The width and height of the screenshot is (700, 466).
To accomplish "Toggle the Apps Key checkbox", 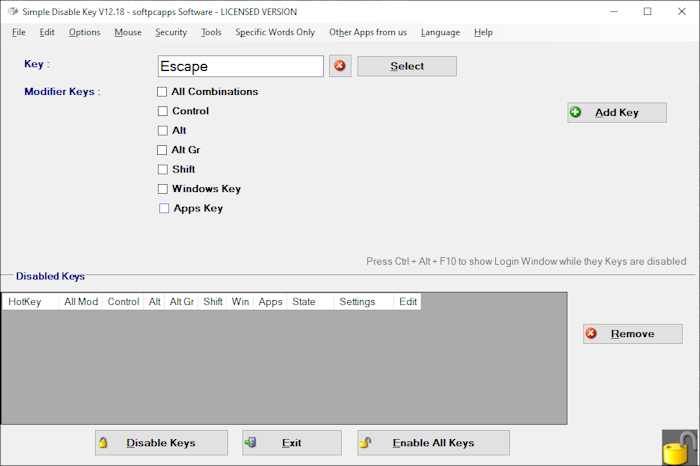I will click(x=164, y=209).
